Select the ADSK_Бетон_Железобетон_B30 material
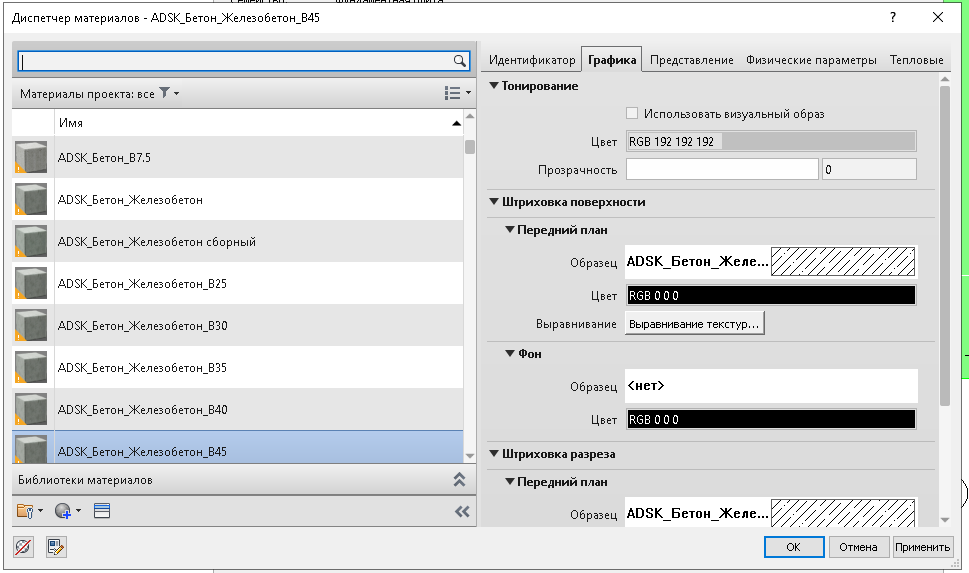 [143, 326]
